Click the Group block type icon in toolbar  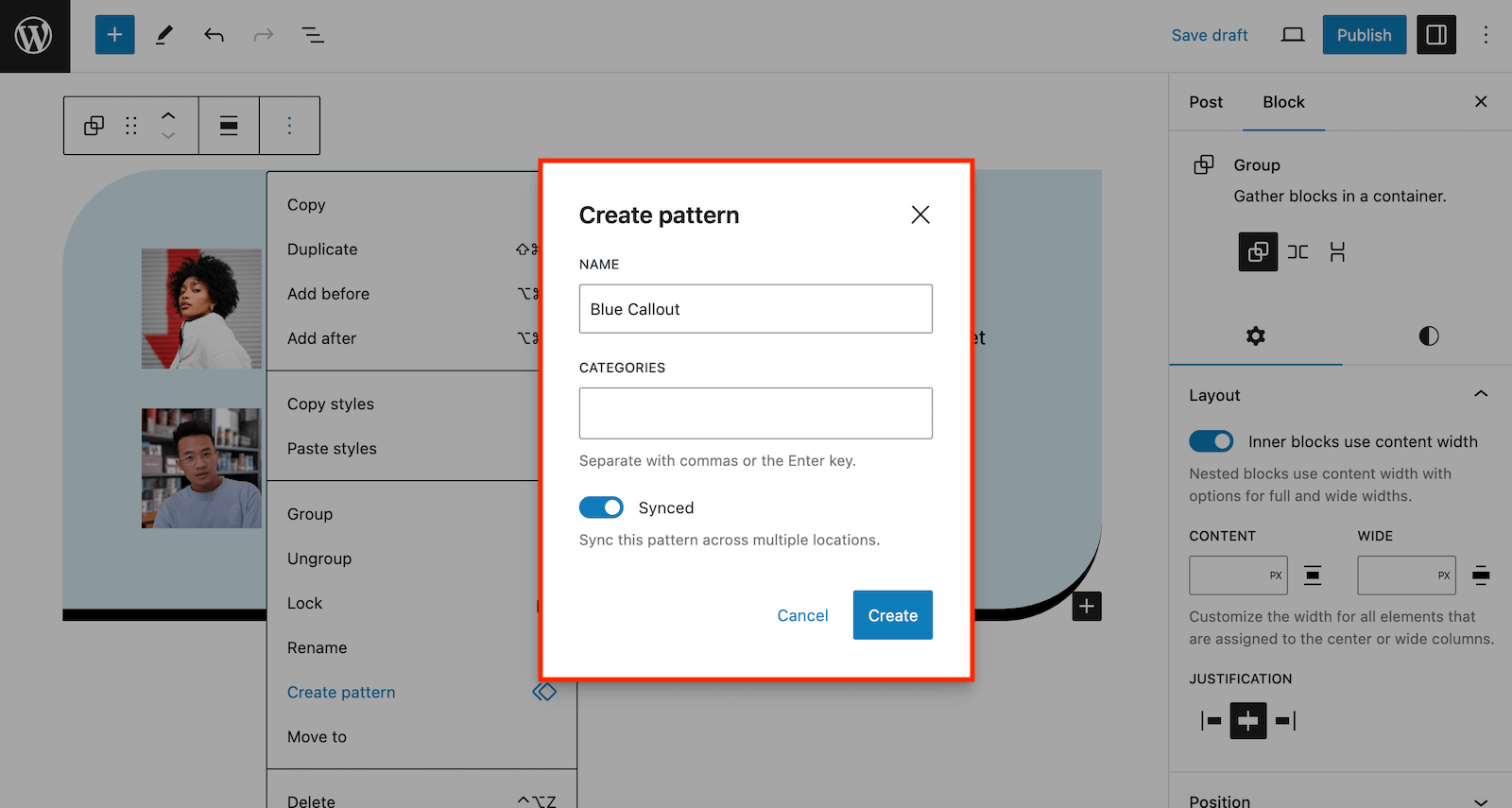[x=94, y=126]
